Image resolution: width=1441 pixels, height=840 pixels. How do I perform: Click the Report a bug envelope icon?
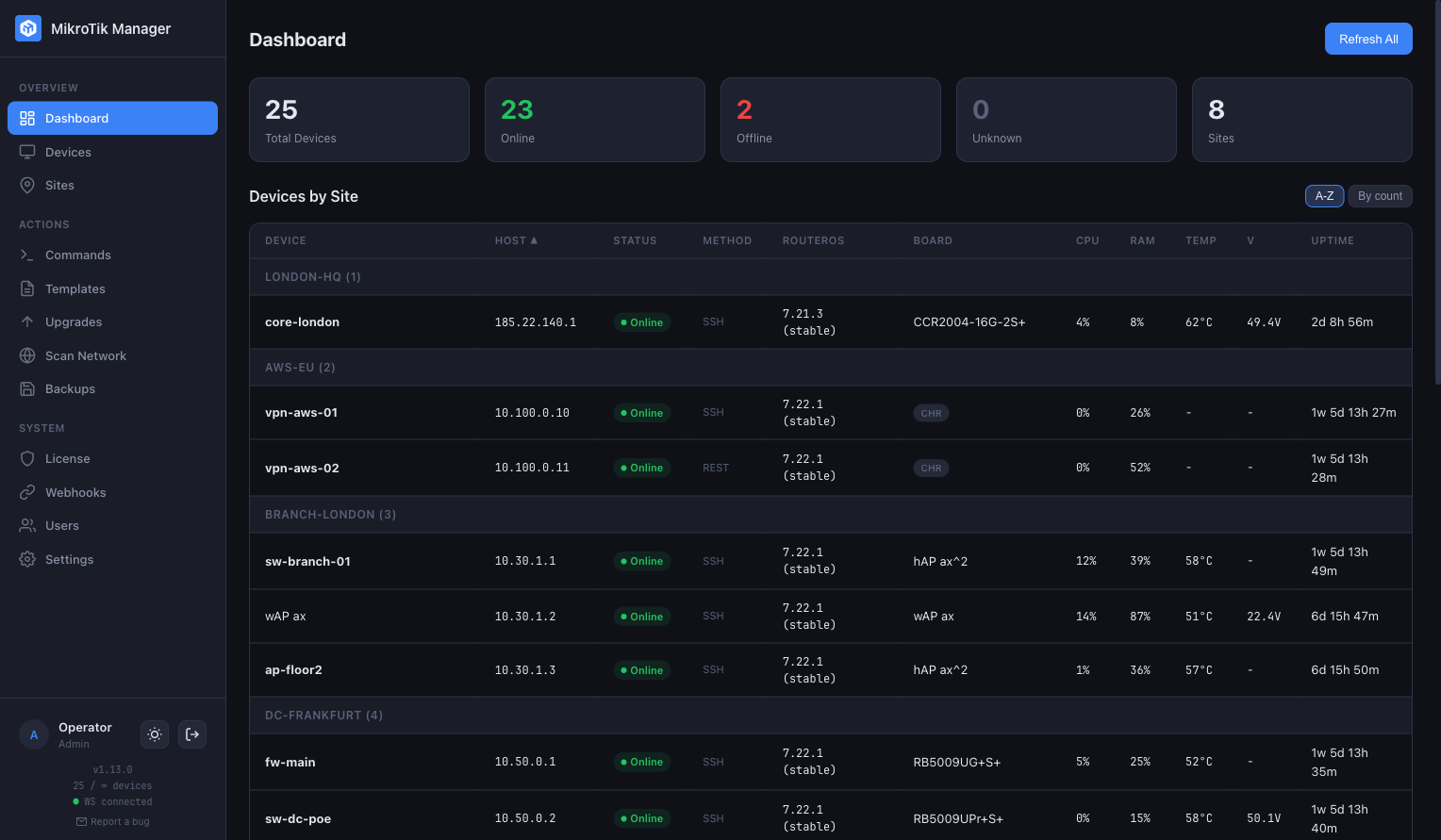coord(81,821)
